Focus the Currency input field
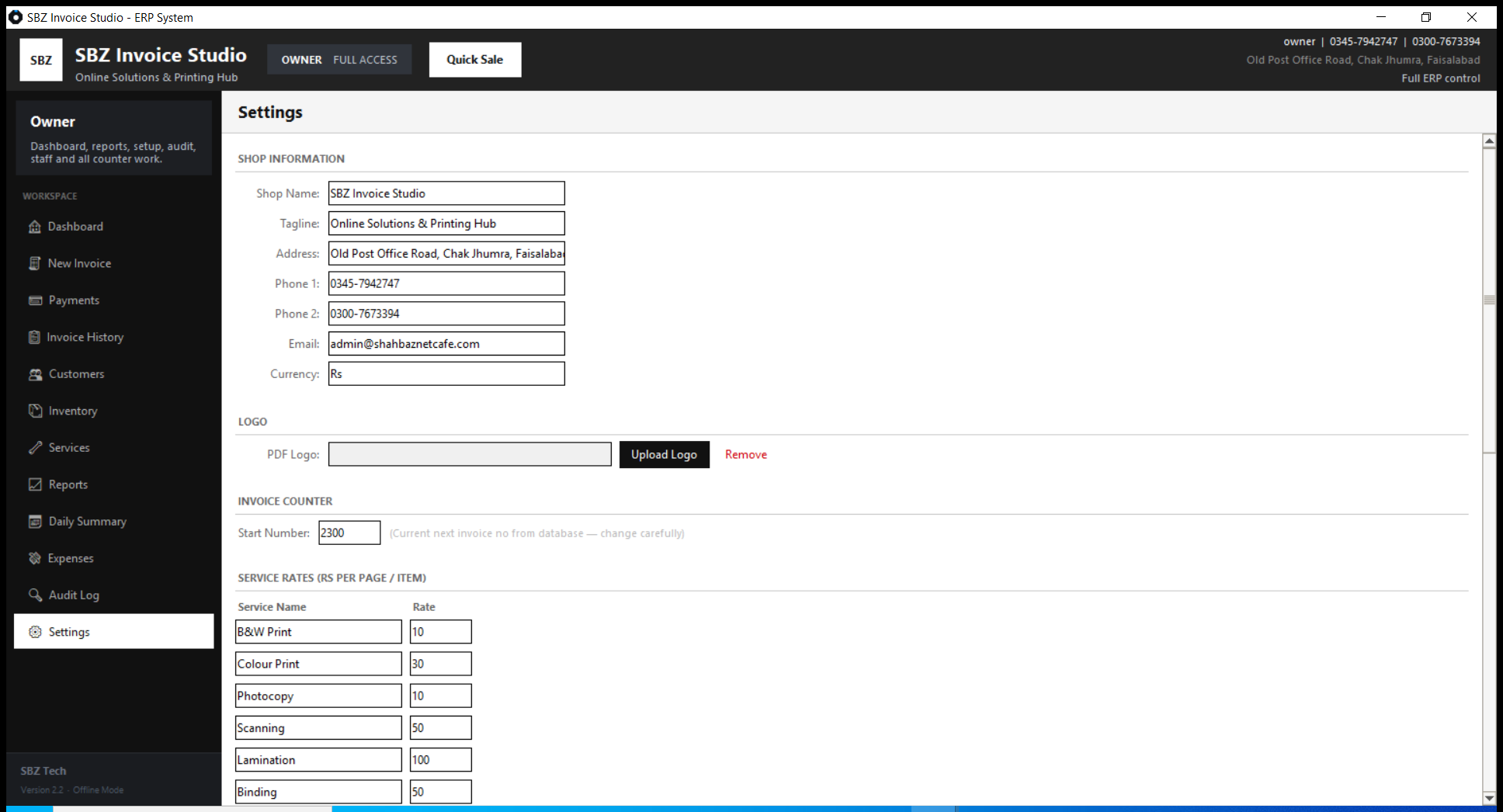The height and width of the screenshot is (812, 1503). (x=446, y=373)
